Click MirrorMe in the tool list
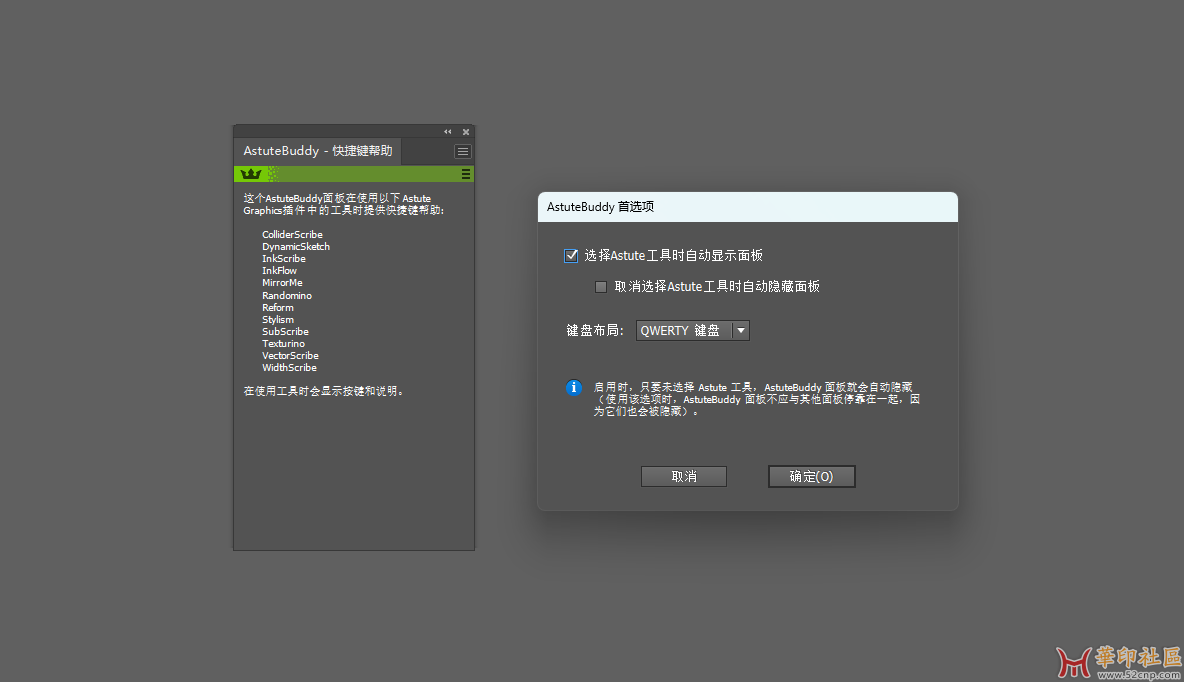This screenshot has width=1184, height=682. click(x=282, y=283)
